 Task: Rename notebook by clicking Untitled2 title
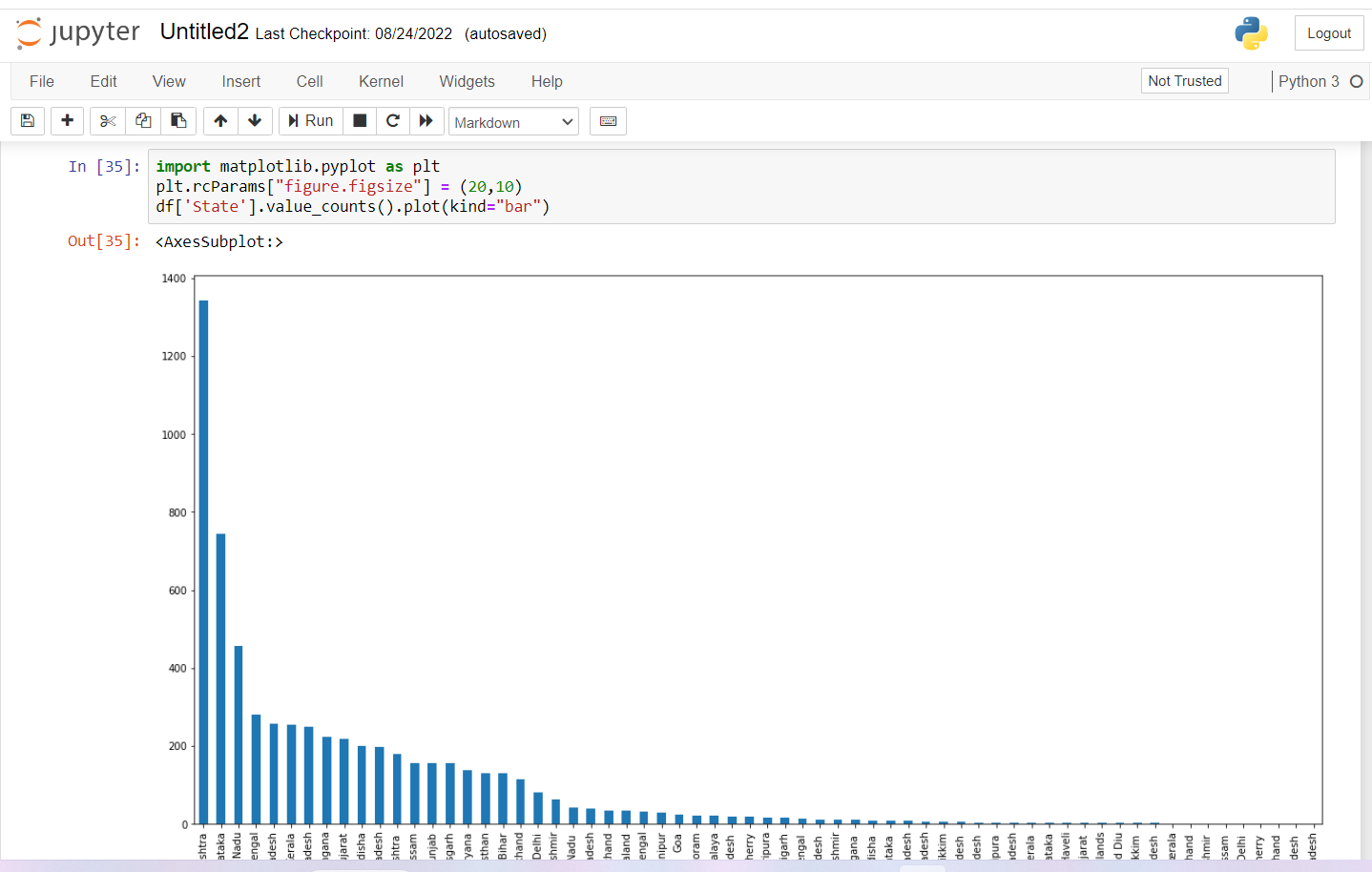click(204, 32)
